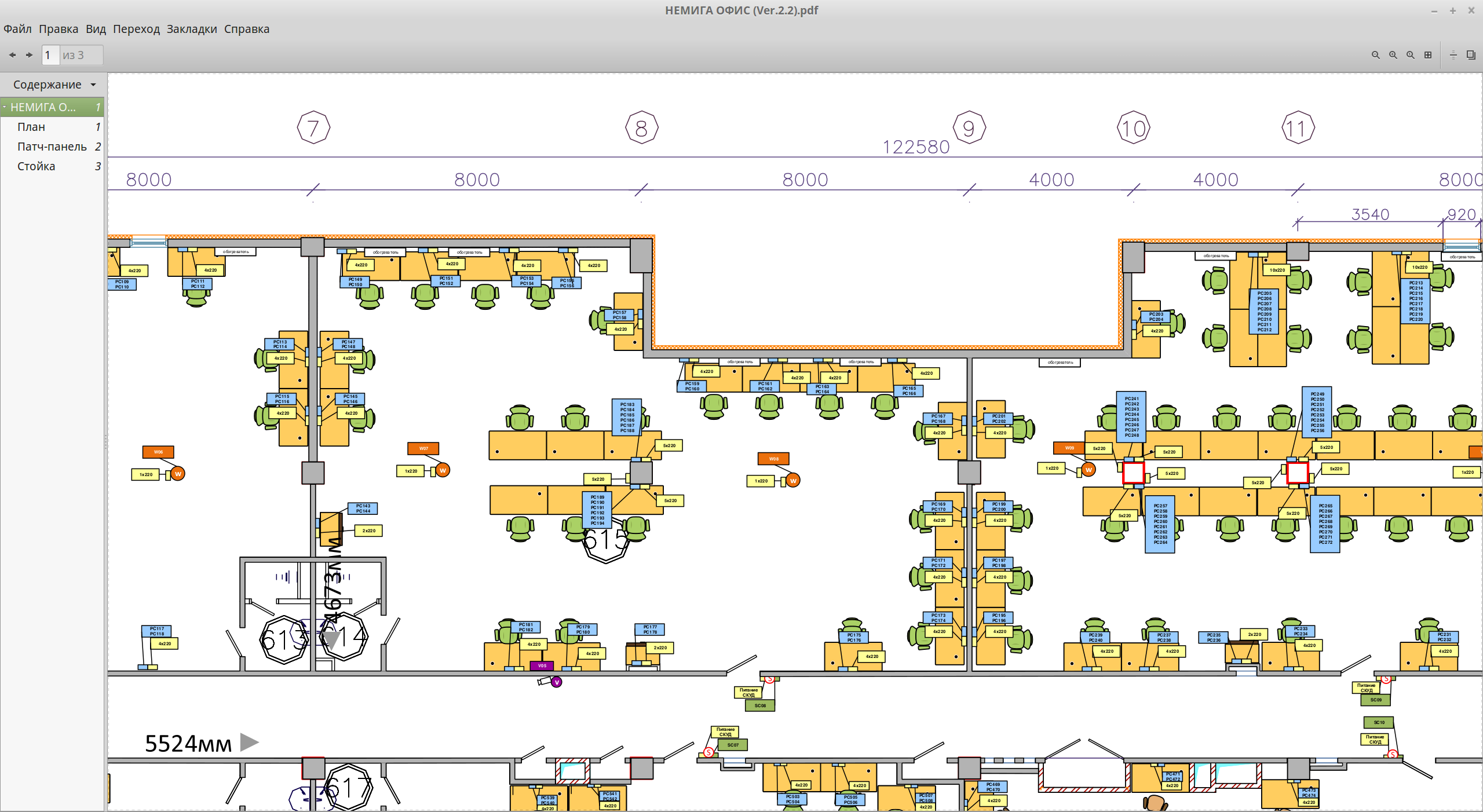Screen dimensions: 1483x812
Task: Click the orange W08 label
Action: click(x=773, y=459)
